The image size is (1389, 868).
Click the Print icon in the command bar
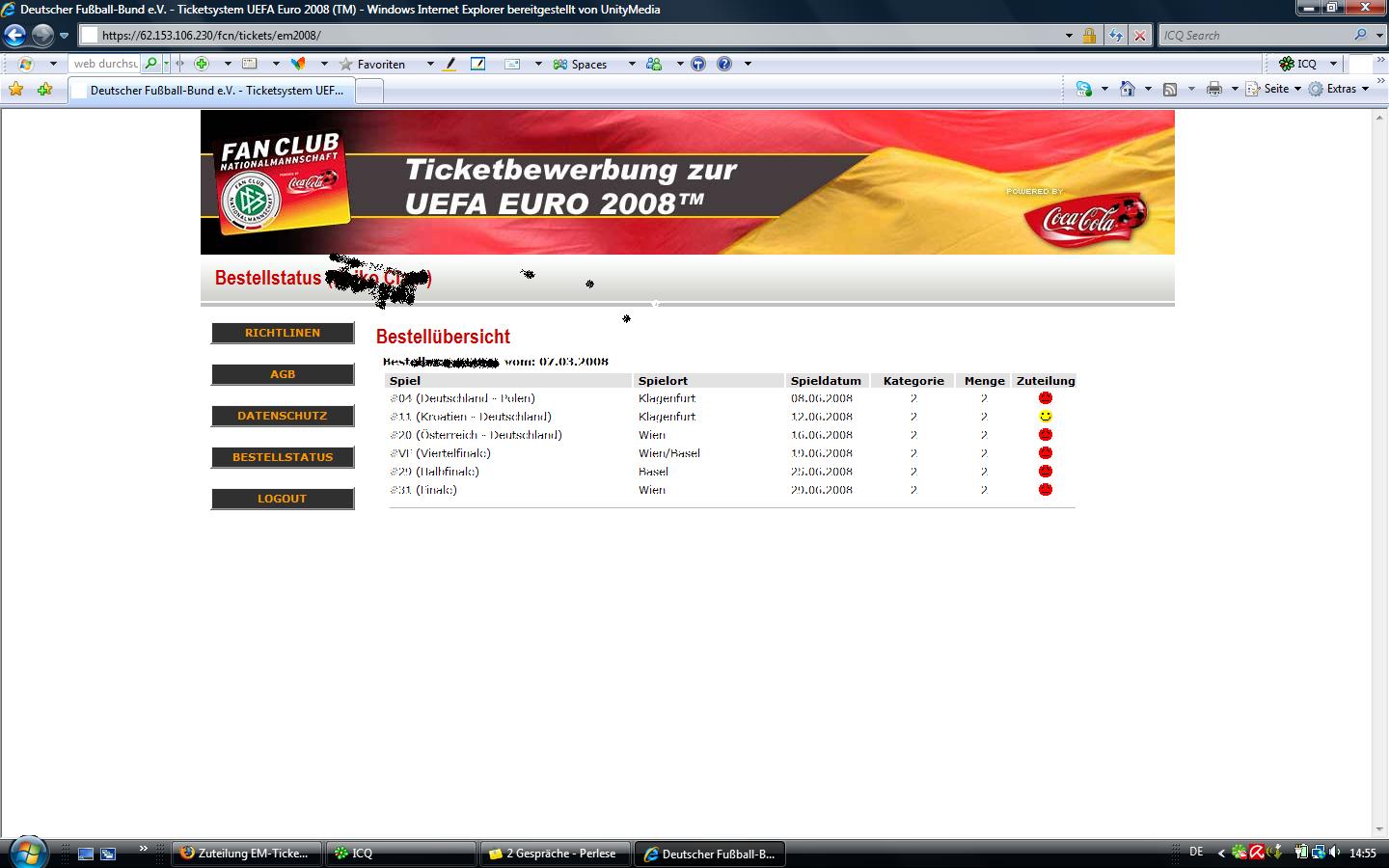(x=1213, y=89)
